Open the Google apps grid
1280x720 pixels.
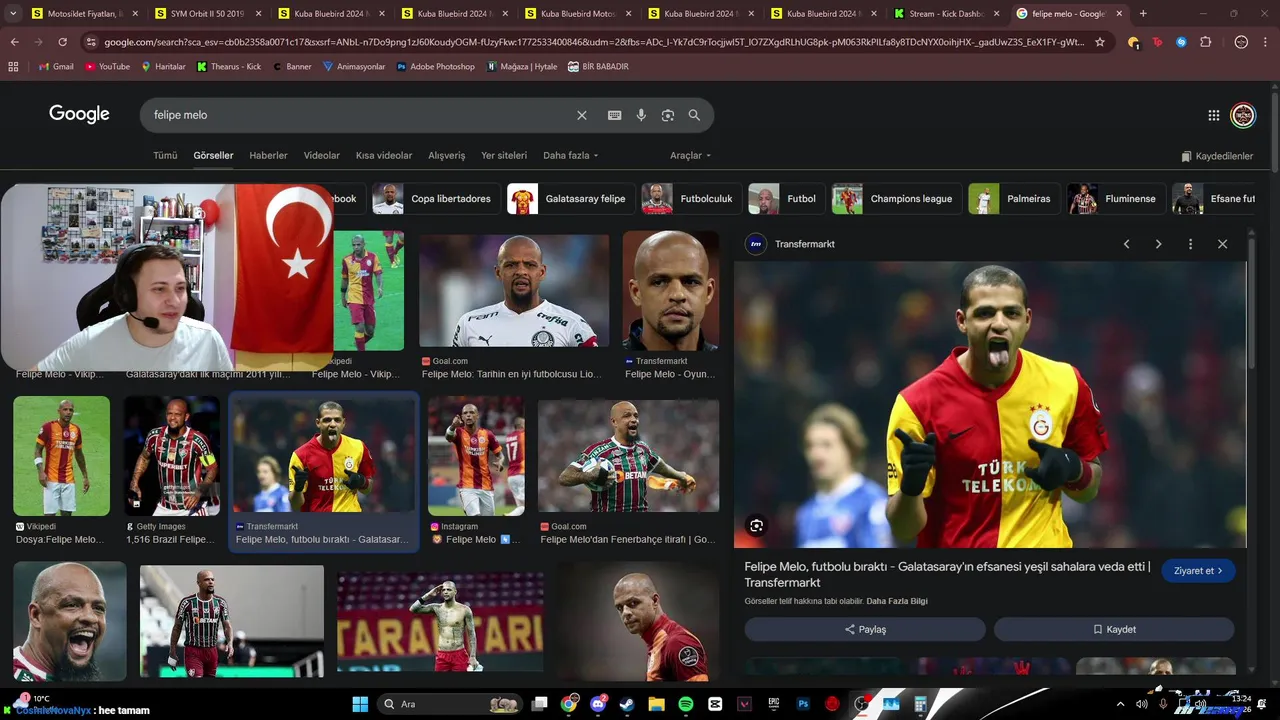[1213, 115]
